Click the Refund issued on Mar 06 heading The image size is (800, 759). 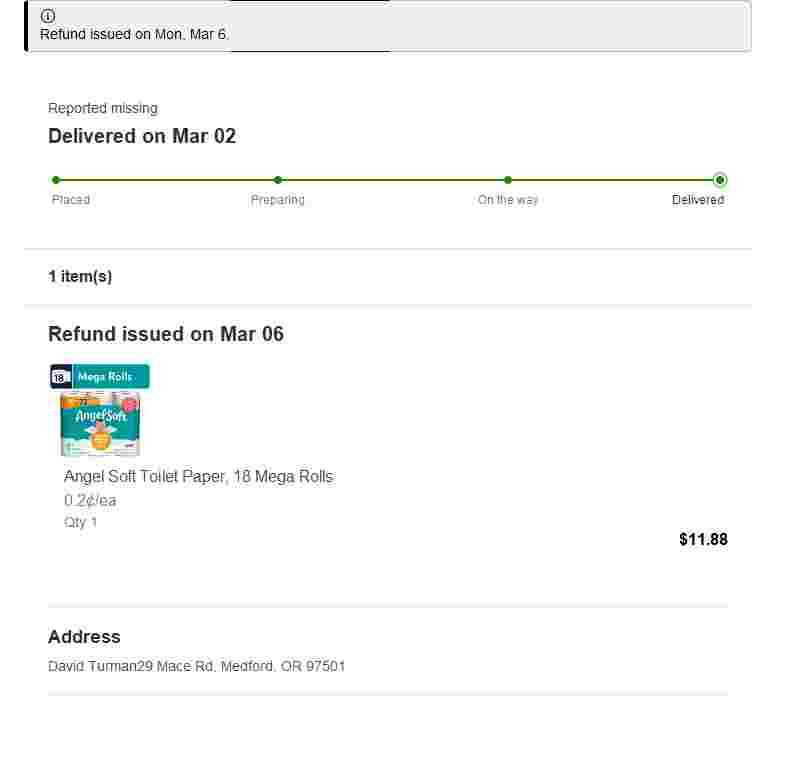pos(166,334)
